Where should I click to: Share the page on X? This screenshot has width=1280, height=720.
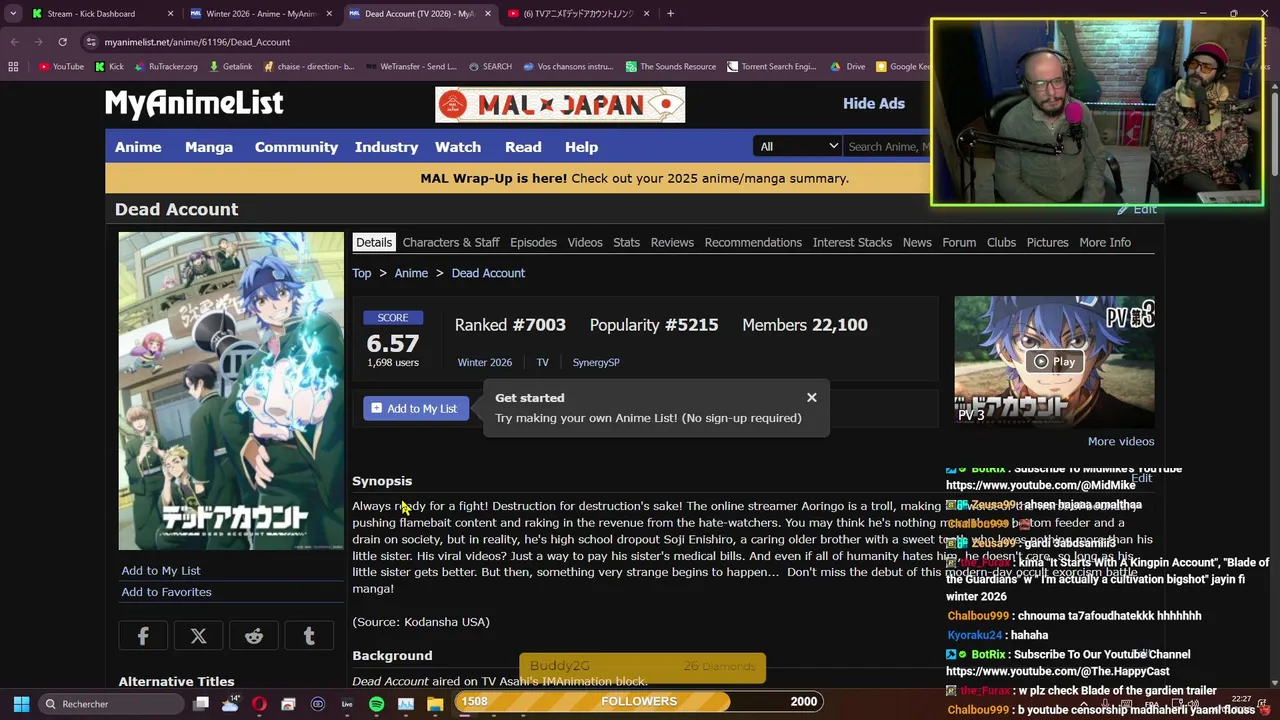198,636
